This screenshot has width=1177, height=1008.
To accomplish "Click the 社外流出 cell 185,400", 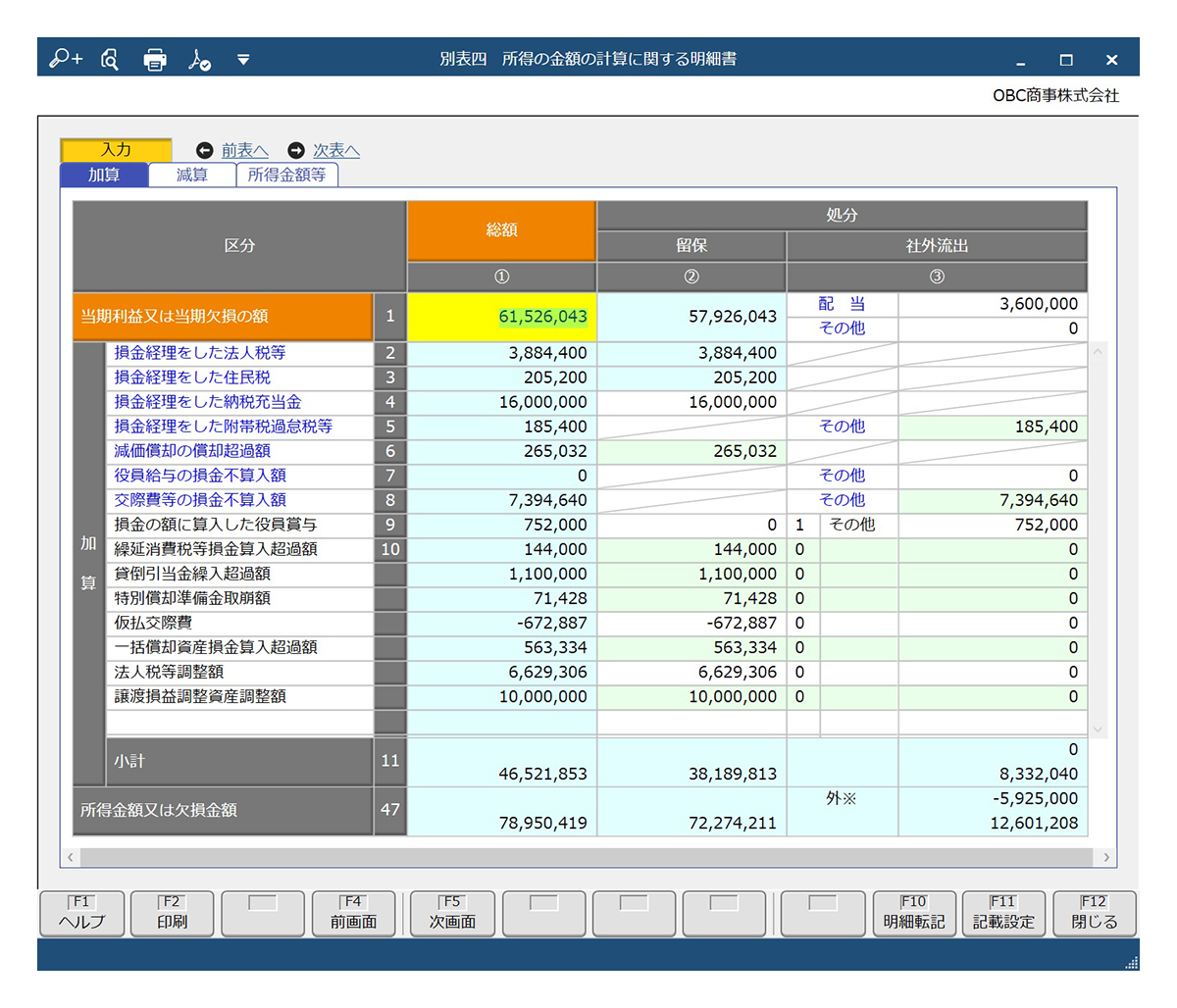I will tap(993, 427).
